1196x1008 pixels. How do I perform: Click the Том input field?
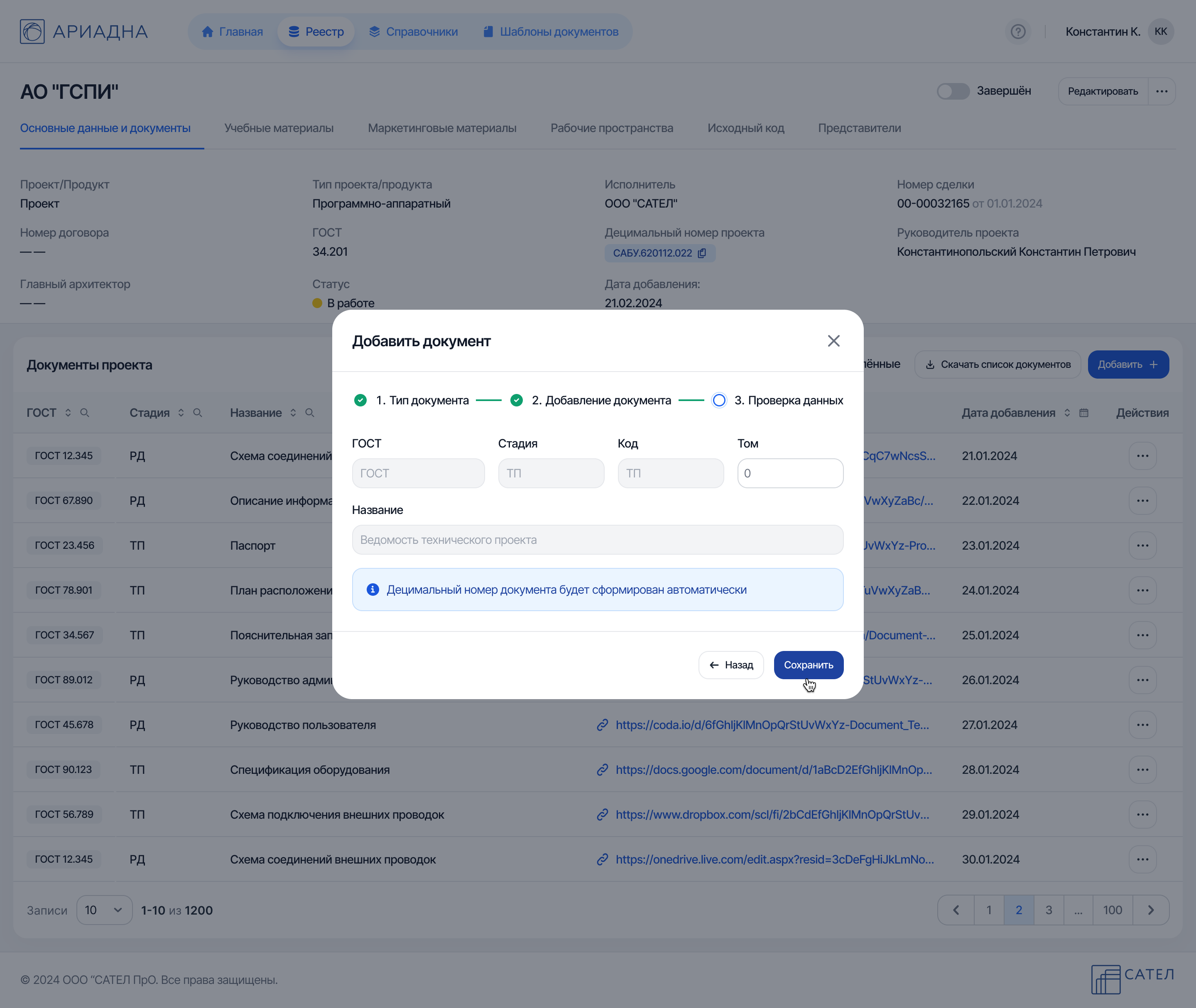coord(790,473)
